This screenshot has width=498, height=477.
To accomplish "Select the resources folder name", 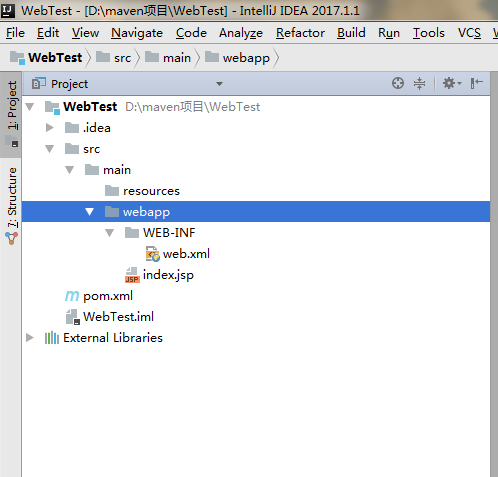I will pyautogui.click(x=151, y=191).
